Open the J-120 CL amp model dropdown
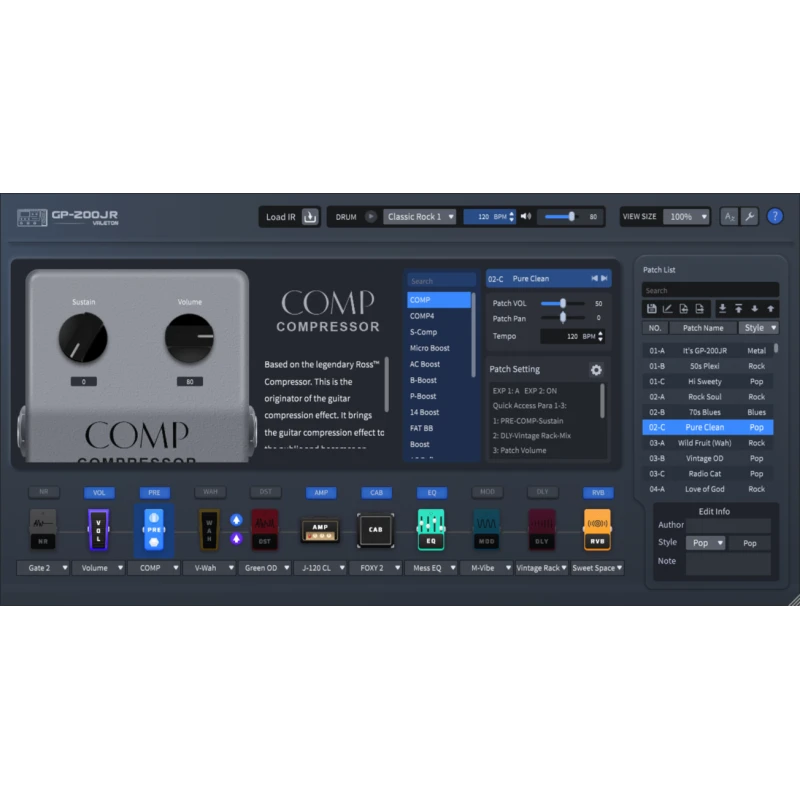800x800 pixels. pos(320,568)
